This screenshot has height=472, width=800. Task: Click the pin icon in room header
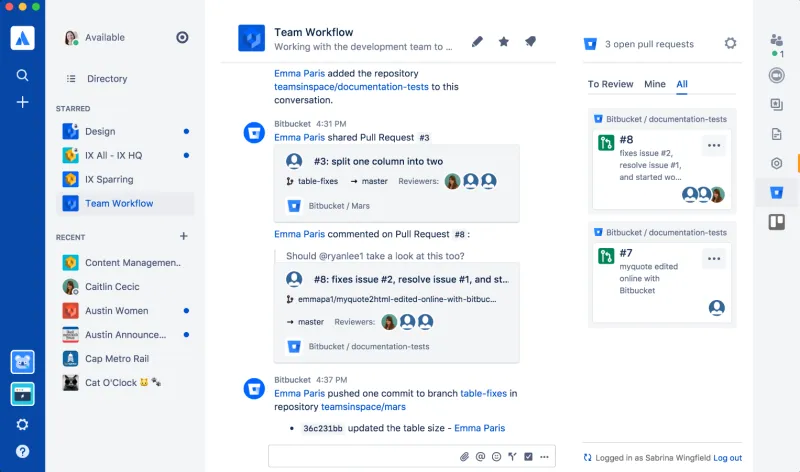[531, 41]
